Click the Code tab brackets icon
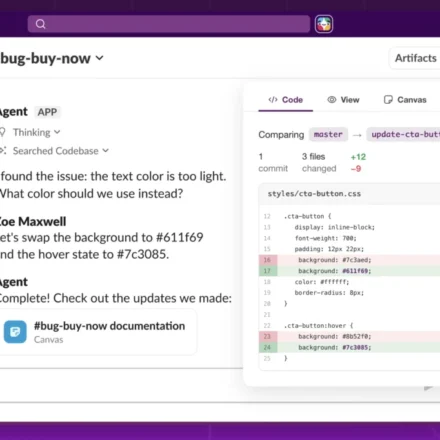 (x=273, y=100)
